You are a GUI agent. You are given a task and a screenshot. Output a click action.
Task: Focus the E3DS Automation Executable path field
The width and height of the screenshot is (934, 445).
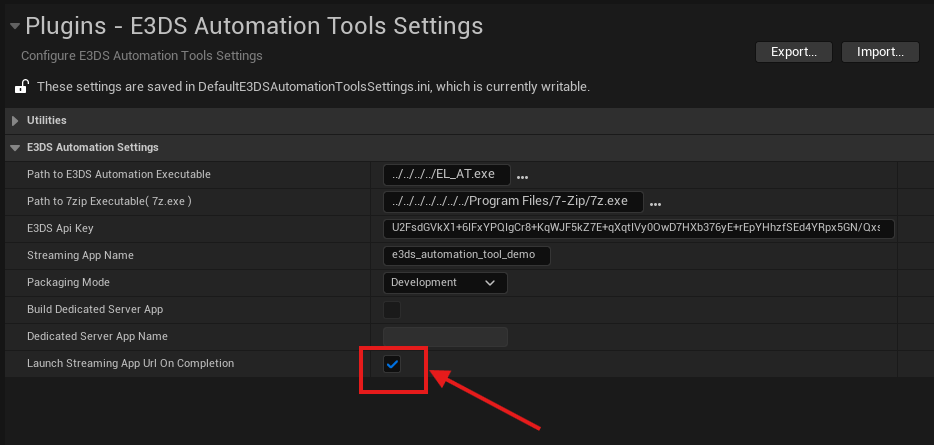(x=446, y=175)
